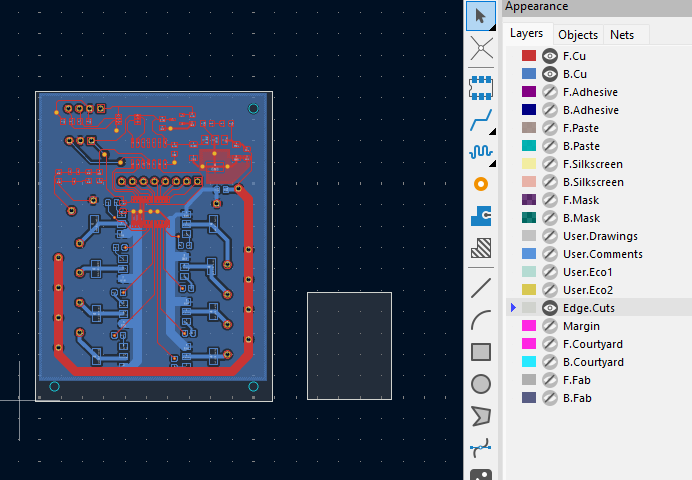Select the Draw Arc tool
Screen dimensions: 692x480
481,320
